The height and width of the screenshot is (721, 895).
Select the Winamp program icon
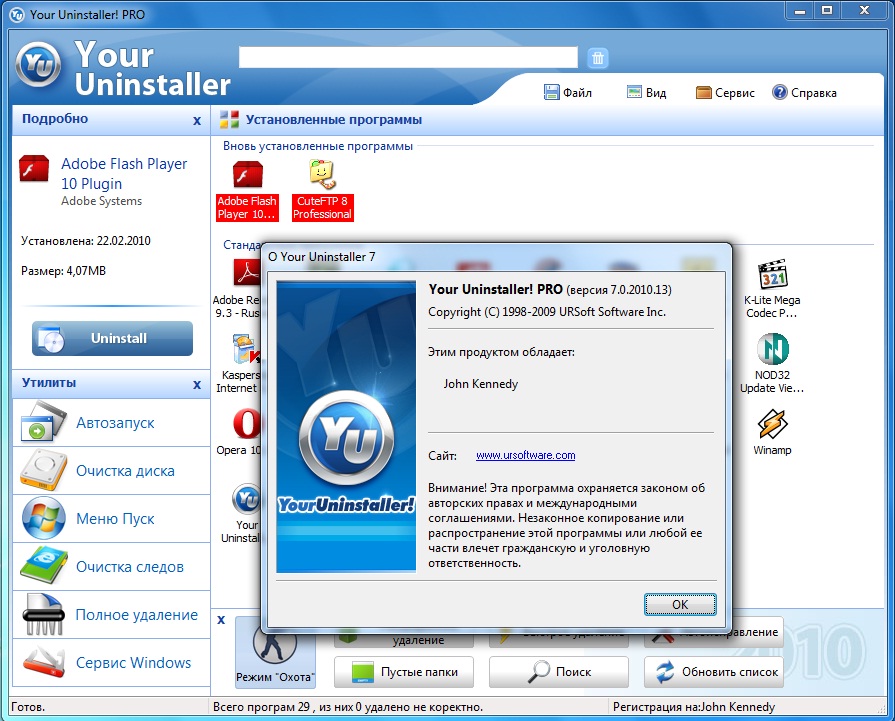point(772,424)
